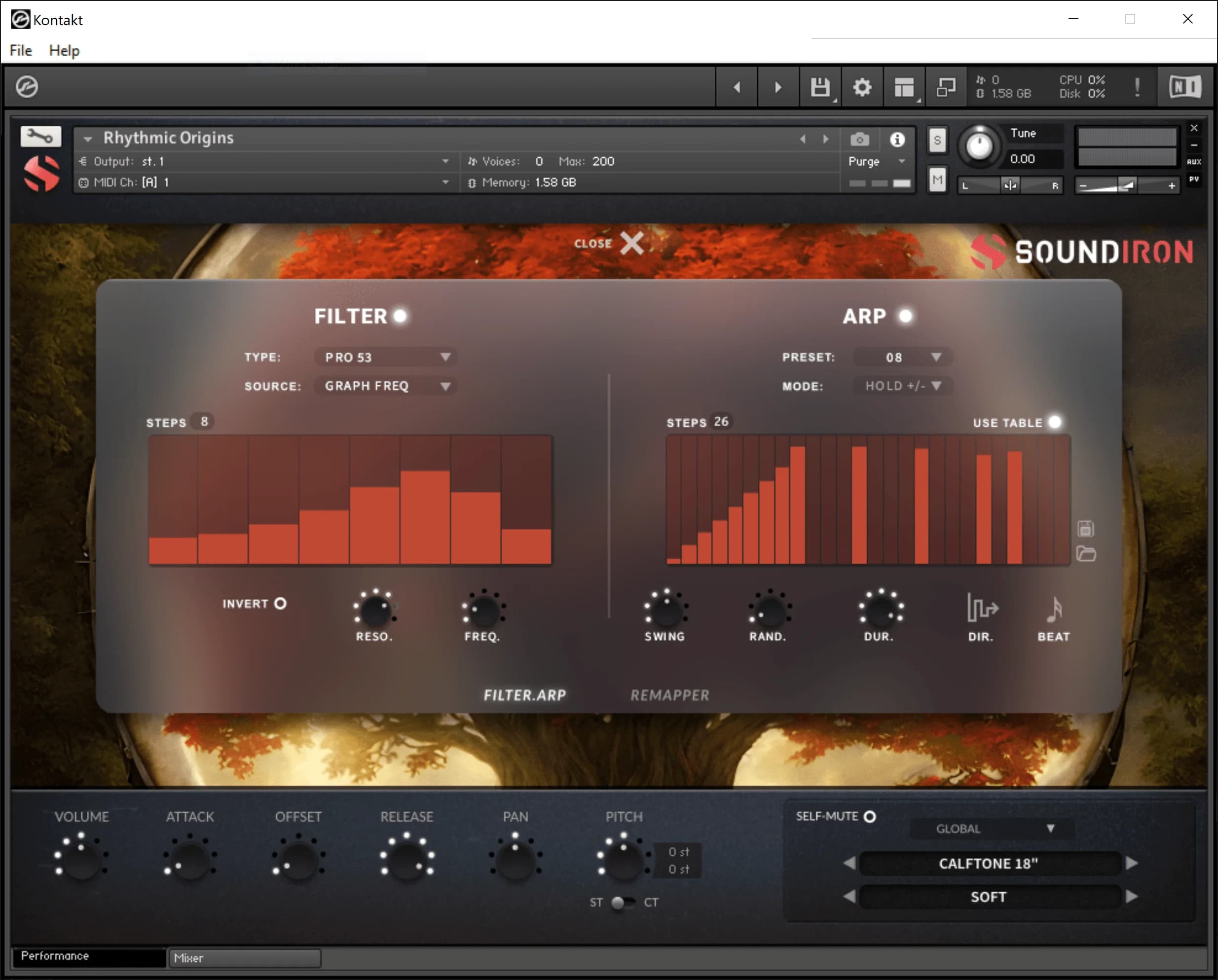Click the BEAT note icon
Screen dimensions: 1218x980
[1054, 609]
